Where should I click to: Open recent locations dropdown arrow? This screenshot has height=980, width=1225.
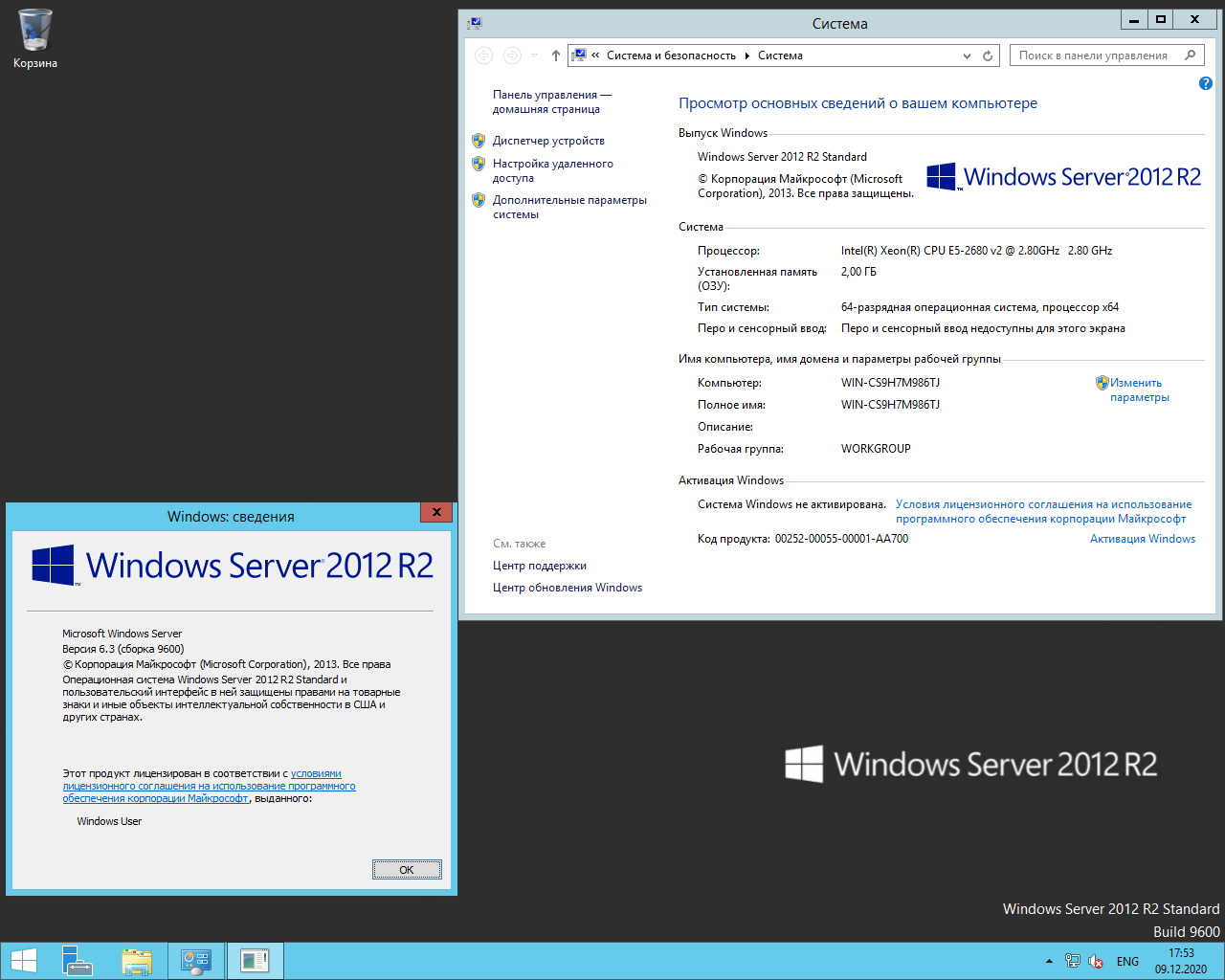tap(534, 56)
